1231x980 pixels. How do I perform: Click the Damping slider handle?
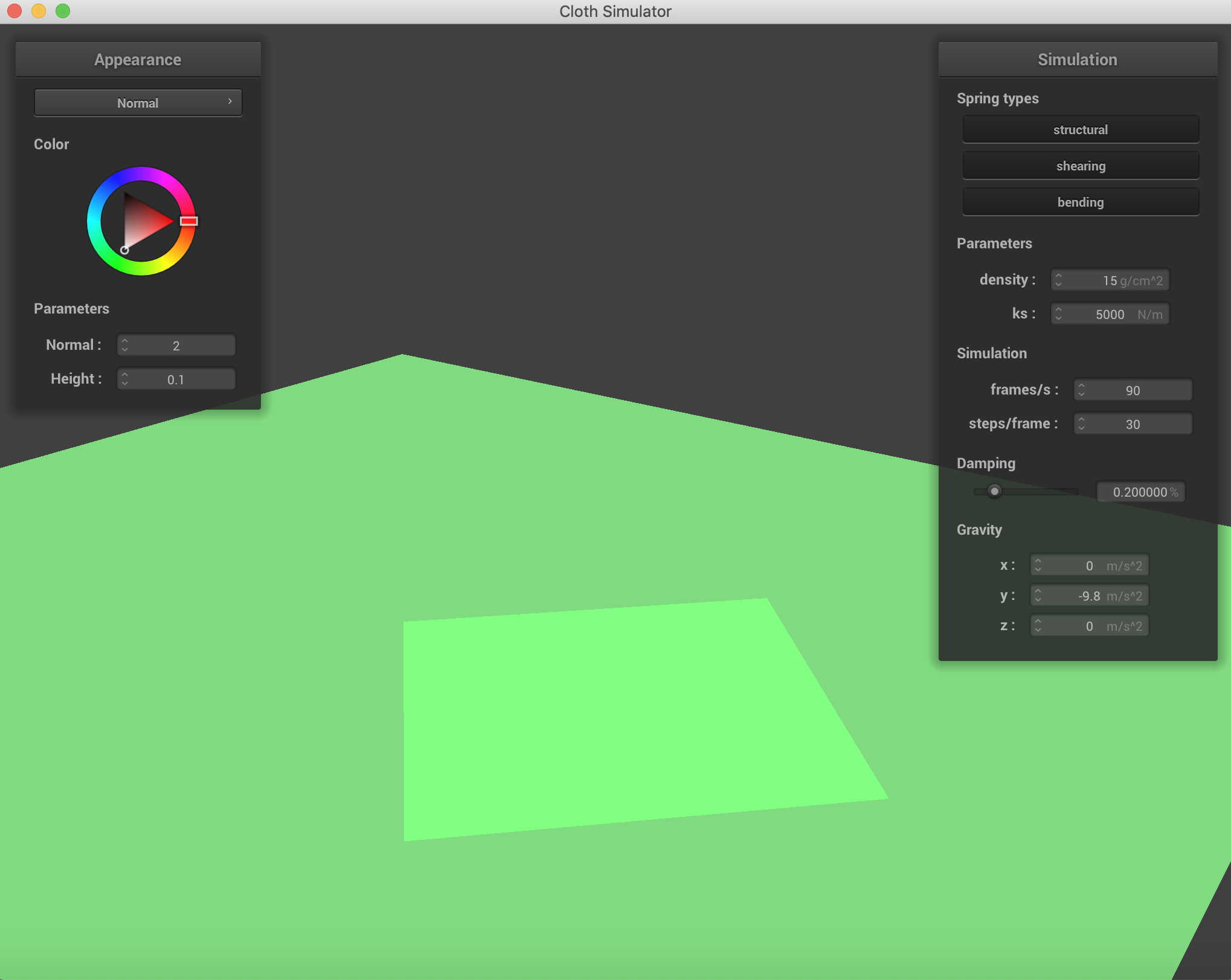tap(994, 491)
